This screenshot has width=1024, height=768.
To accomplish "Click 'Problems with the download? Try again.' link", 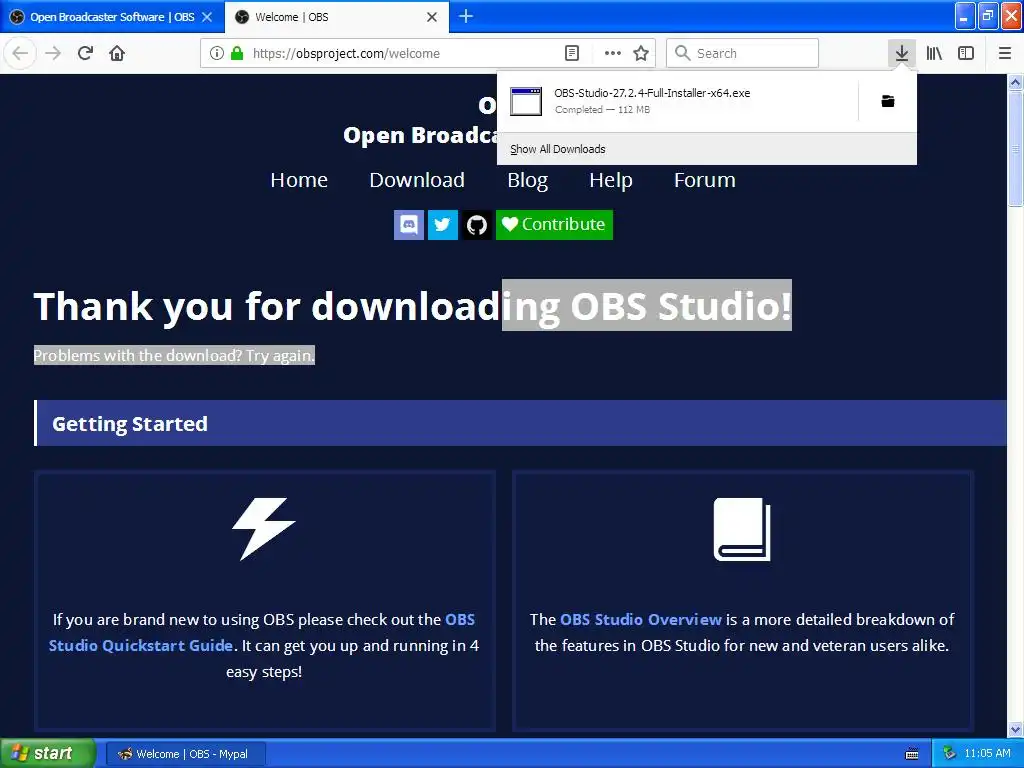I will coord(174,355).
